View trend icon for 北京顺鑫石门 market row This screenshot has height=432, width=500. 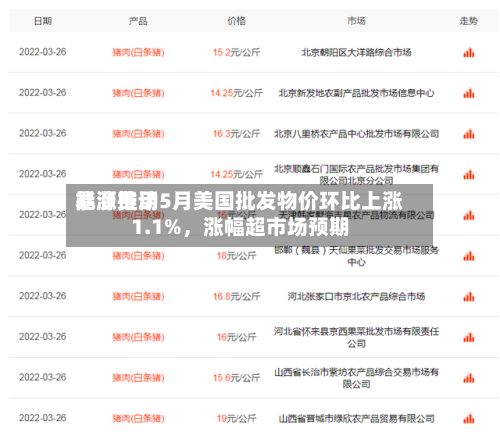[x=468, y=175]
